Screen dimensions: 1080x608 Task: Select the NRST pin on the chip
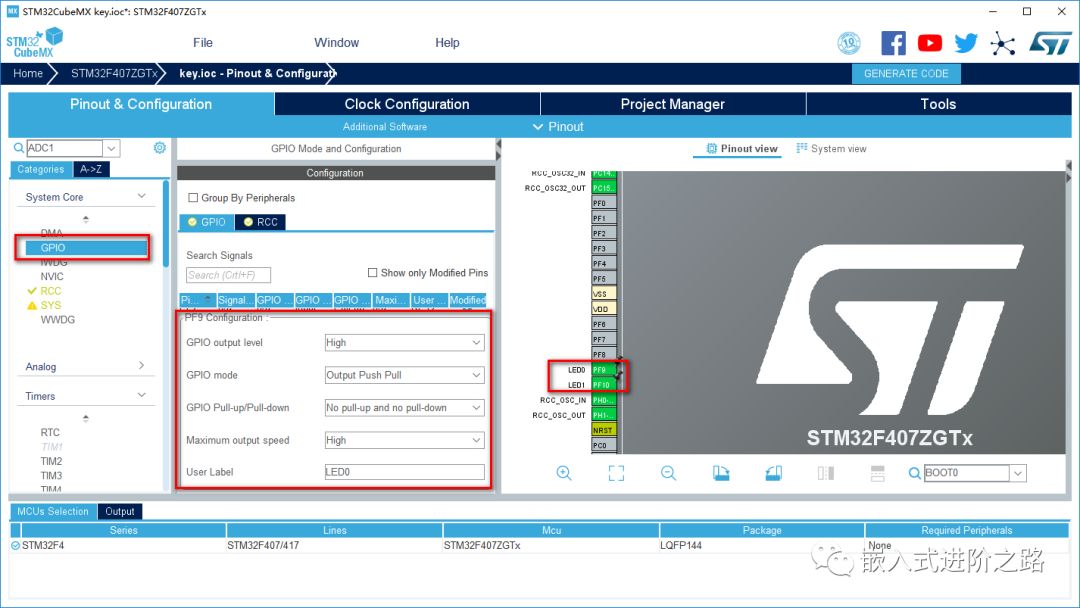603,430
